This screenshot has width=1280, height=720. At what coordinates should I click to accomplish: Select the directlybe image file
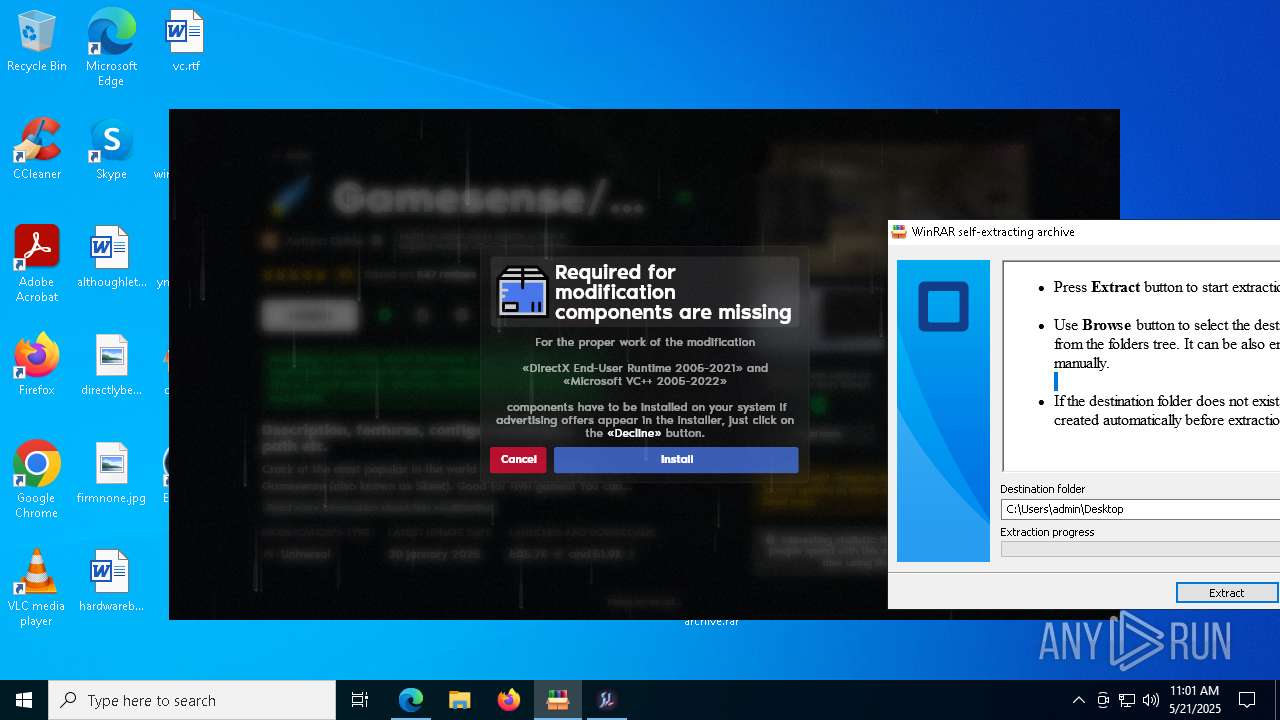point(111,365)
